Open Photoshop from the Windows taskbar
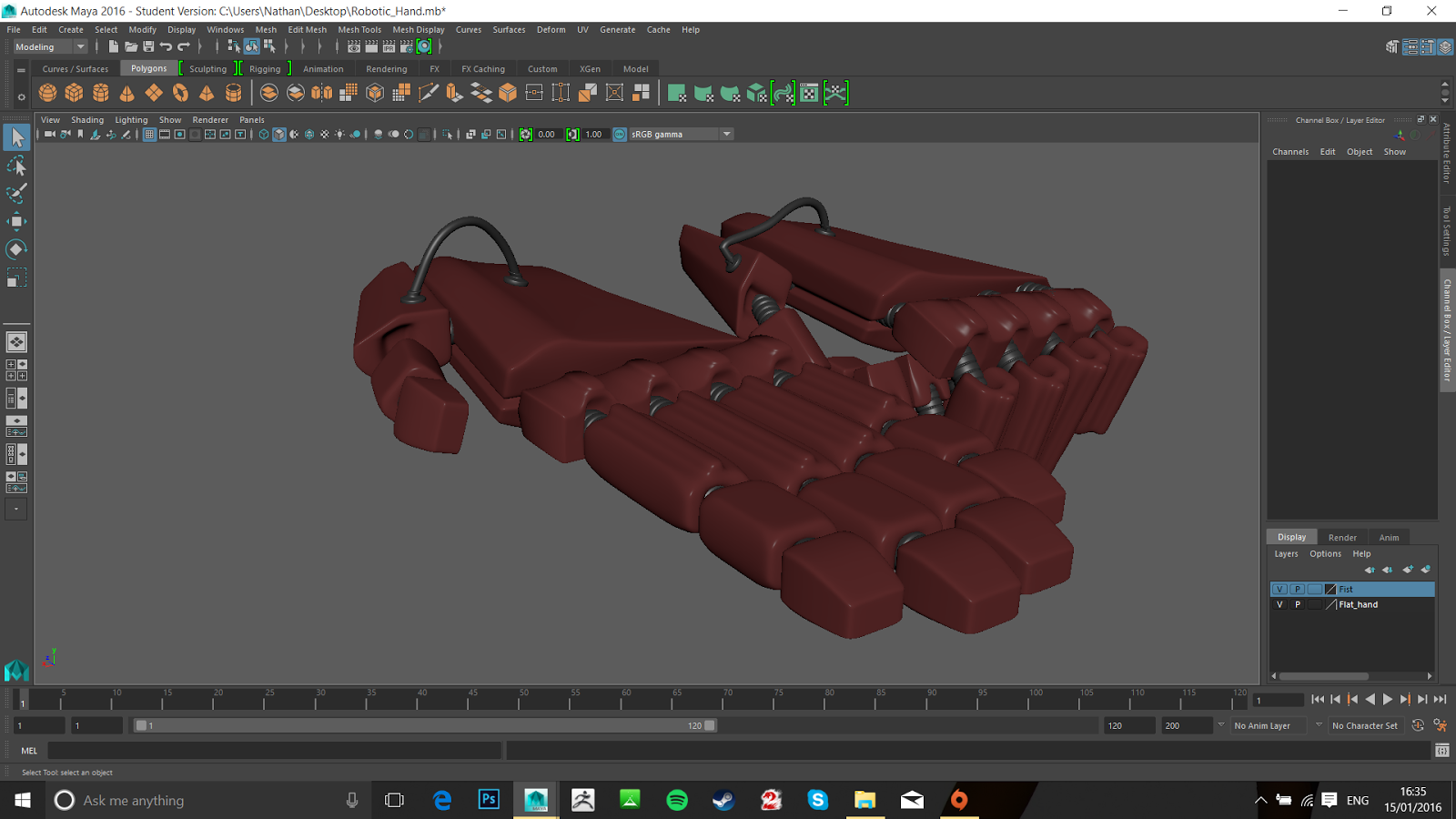Image resolution: width=1456 pixels, height=819 pixels. [489, 800]
